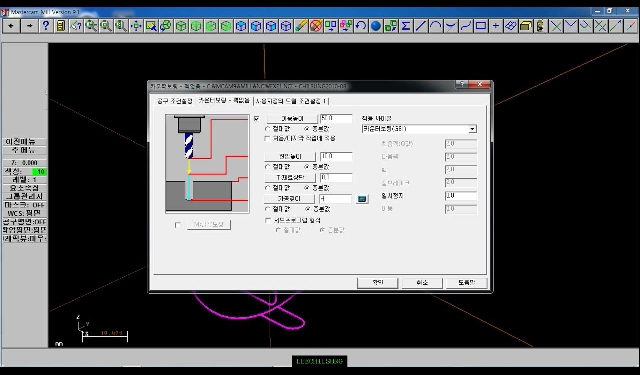Select 증분값 radio under the 안전높이 button

tap(307, 129)
